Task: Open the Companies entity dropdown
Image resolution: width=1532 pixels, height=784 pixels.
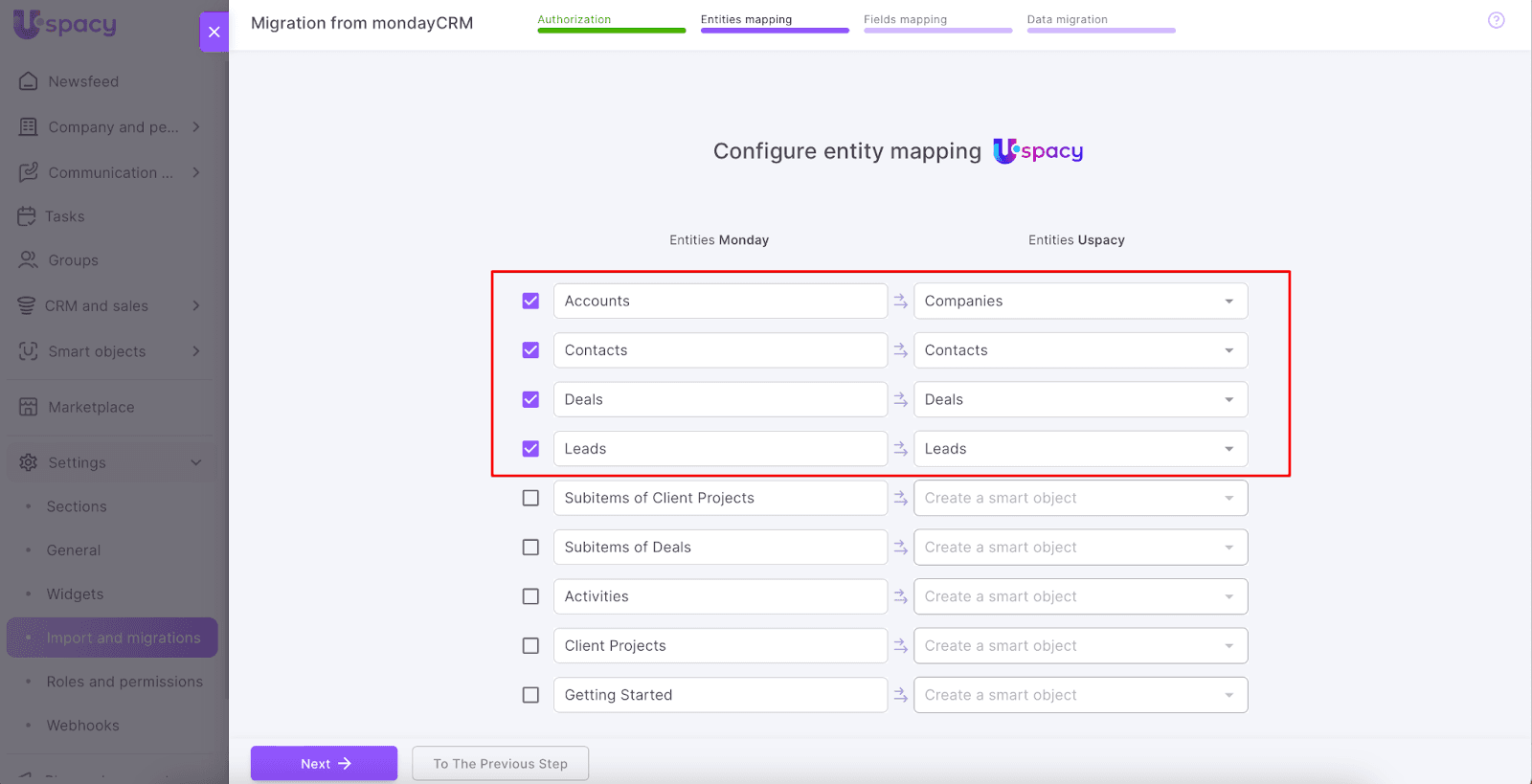Action: pos(1080,301)
